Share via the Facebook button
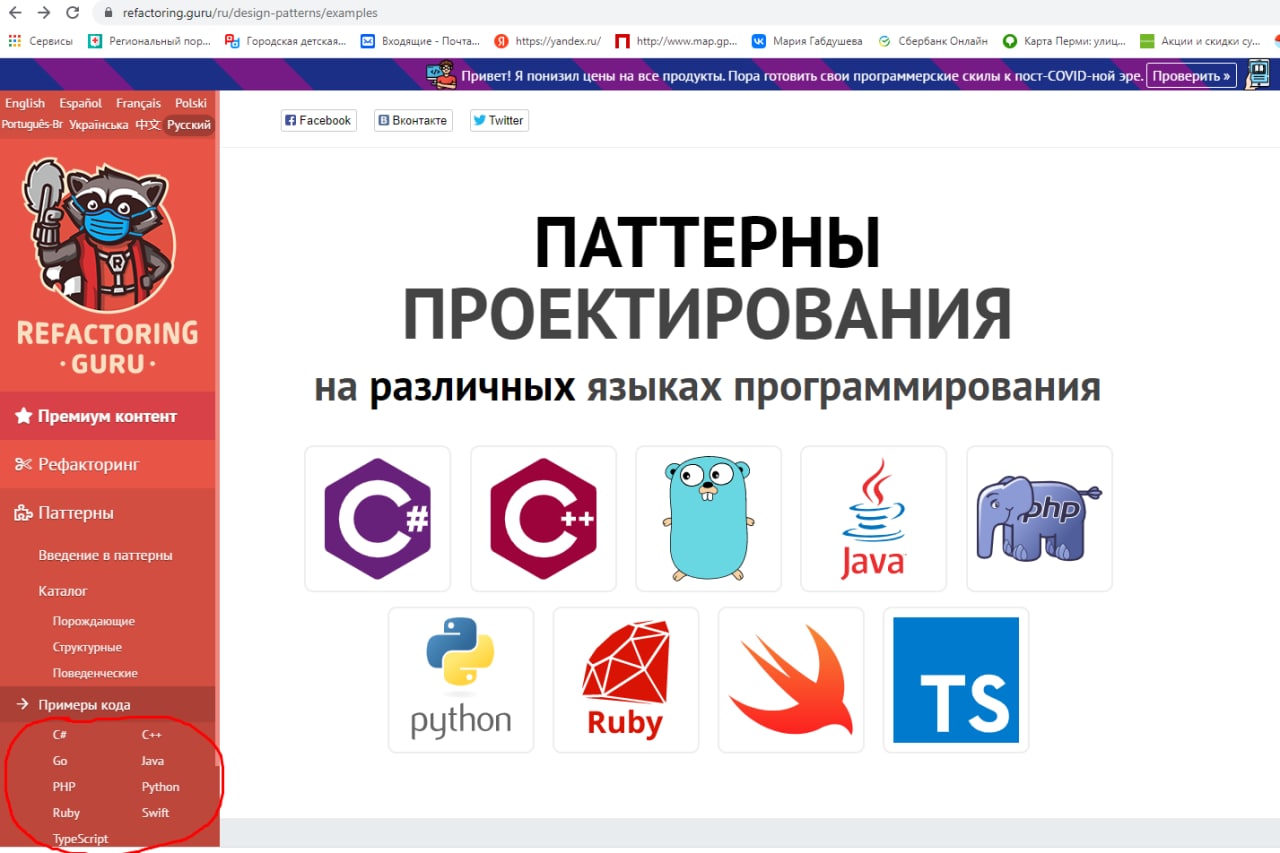The height and width of the screenshot is (853, 1280). coord(318,120)
